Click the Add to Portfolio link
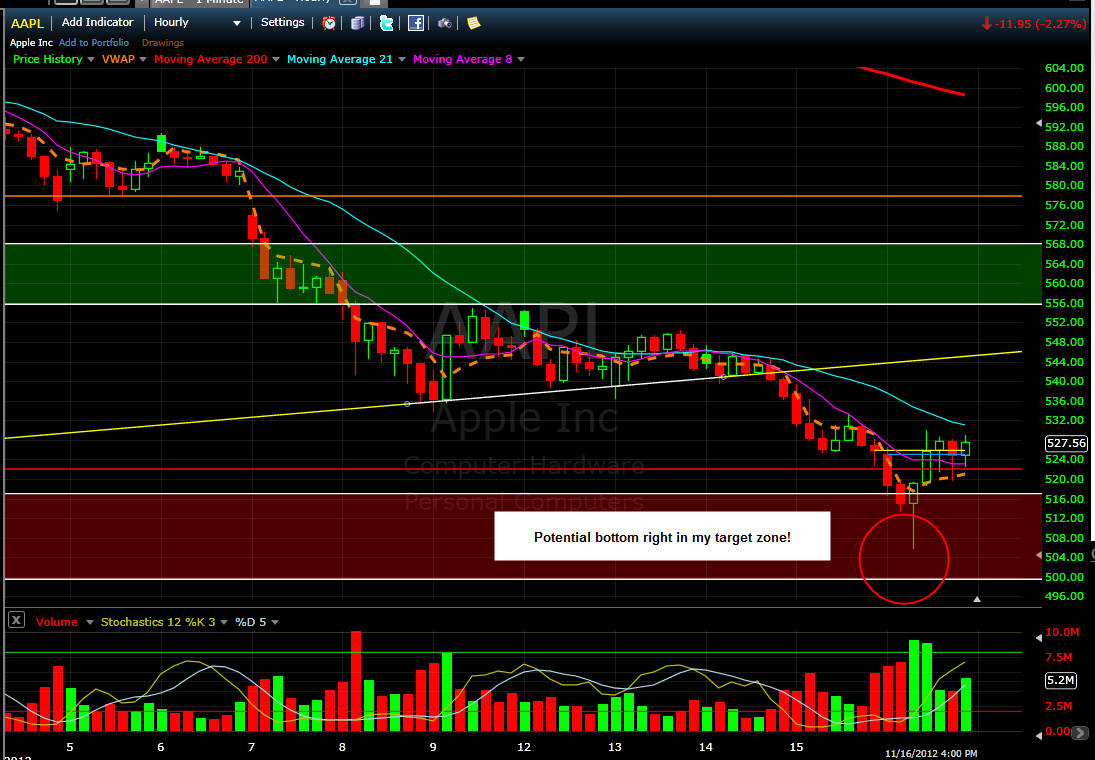Viewport: 1095px width, 760px height. tap(96, 43)
